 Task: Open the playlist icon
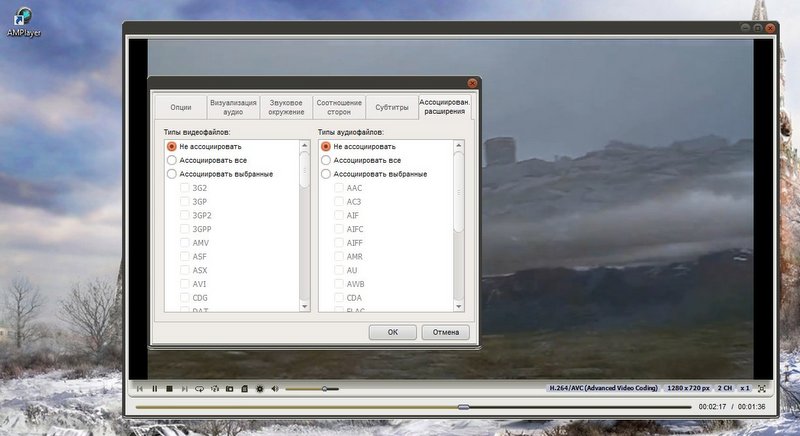pos(244,389)
